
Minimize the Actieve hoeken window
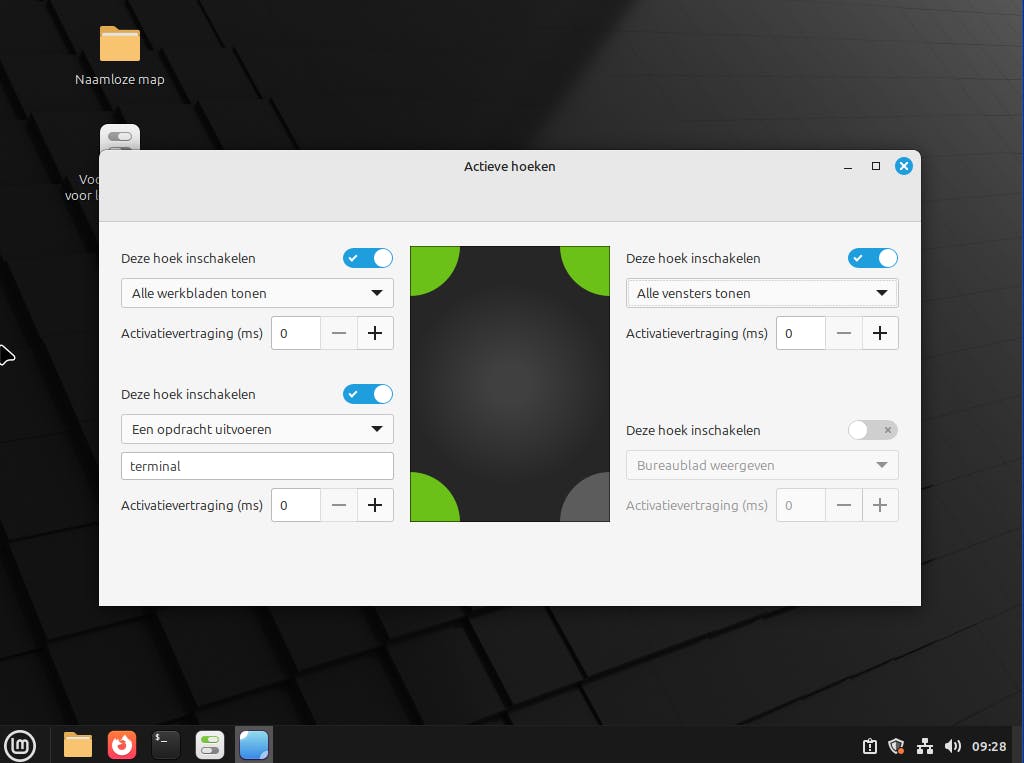point(848,167)
